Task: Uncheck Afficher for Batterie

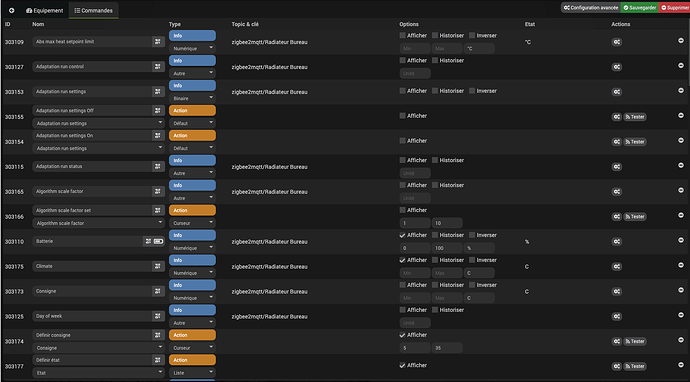Action: [402, 235]
